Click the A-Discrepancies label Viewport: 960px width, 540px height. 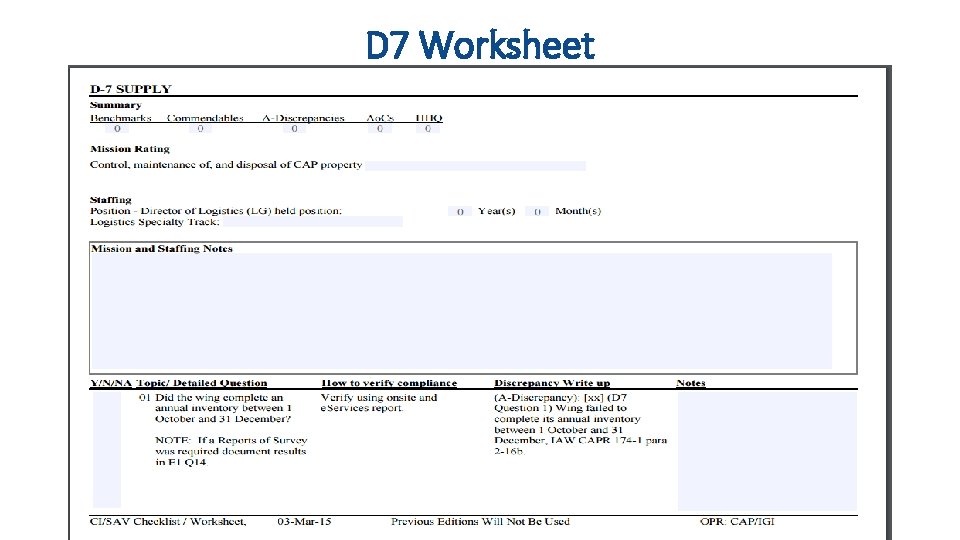[304, 118]
